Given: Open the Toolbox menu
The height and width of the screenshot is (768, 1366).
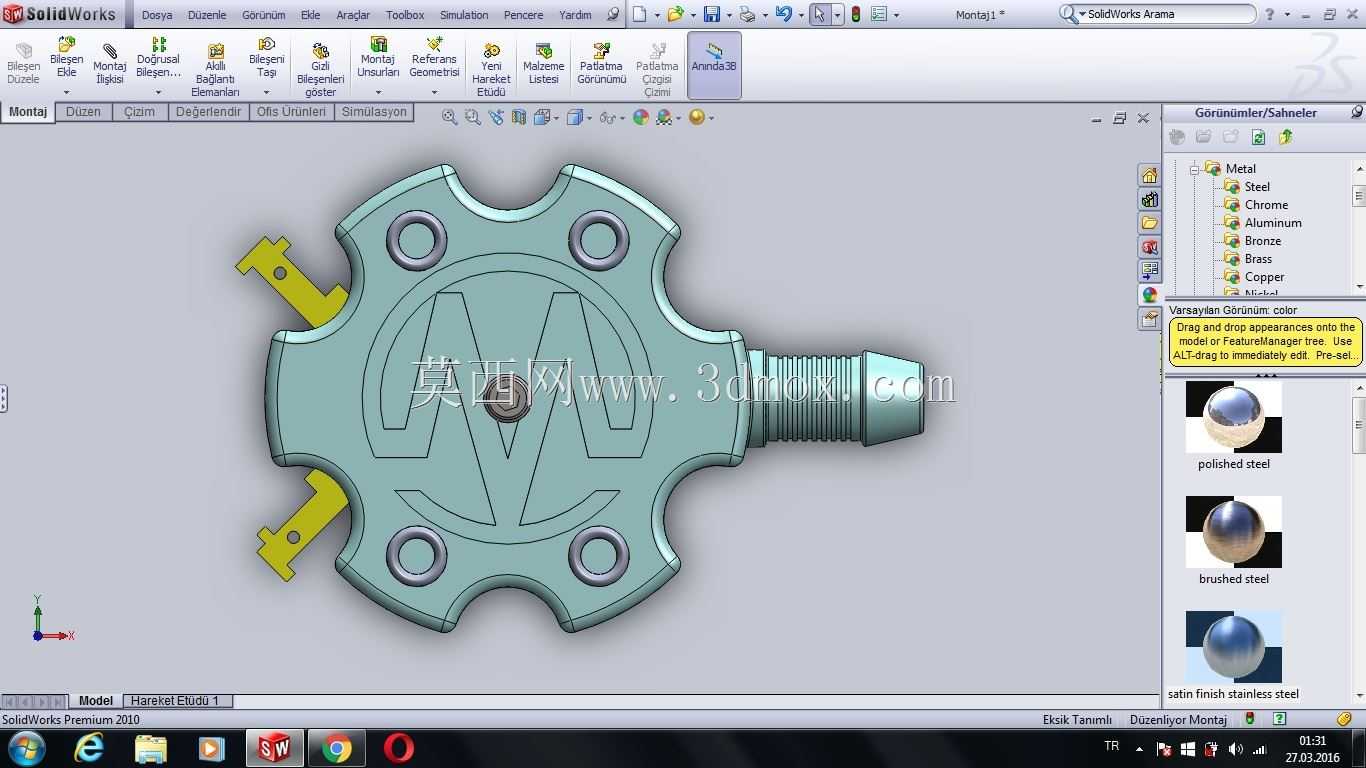Looking at the screenshot, I should 405,15.
